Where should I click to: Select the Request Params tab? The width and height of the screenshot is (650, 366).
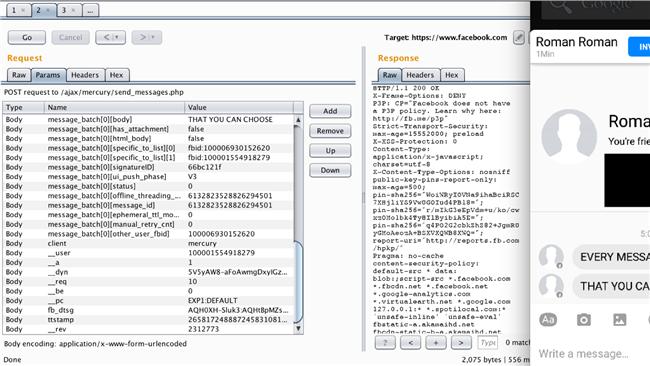[48, 75]
